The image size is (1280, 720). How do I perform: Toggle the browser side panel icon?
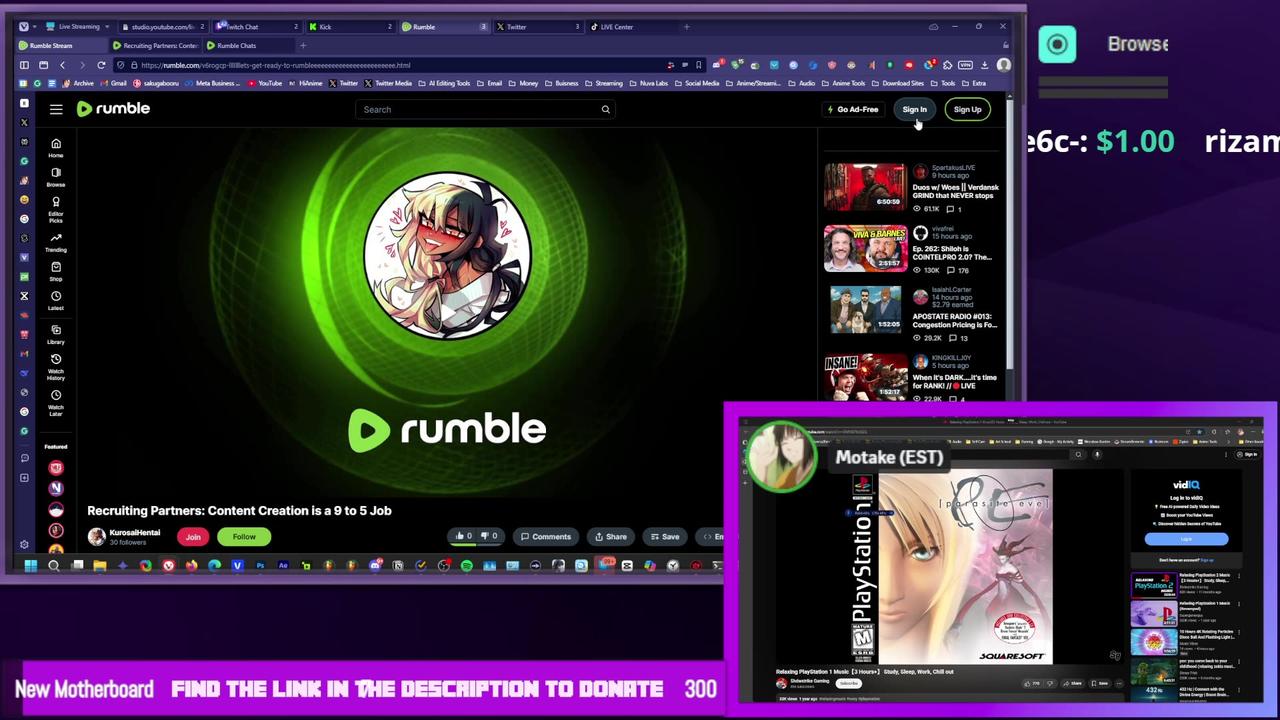(24, 65)
